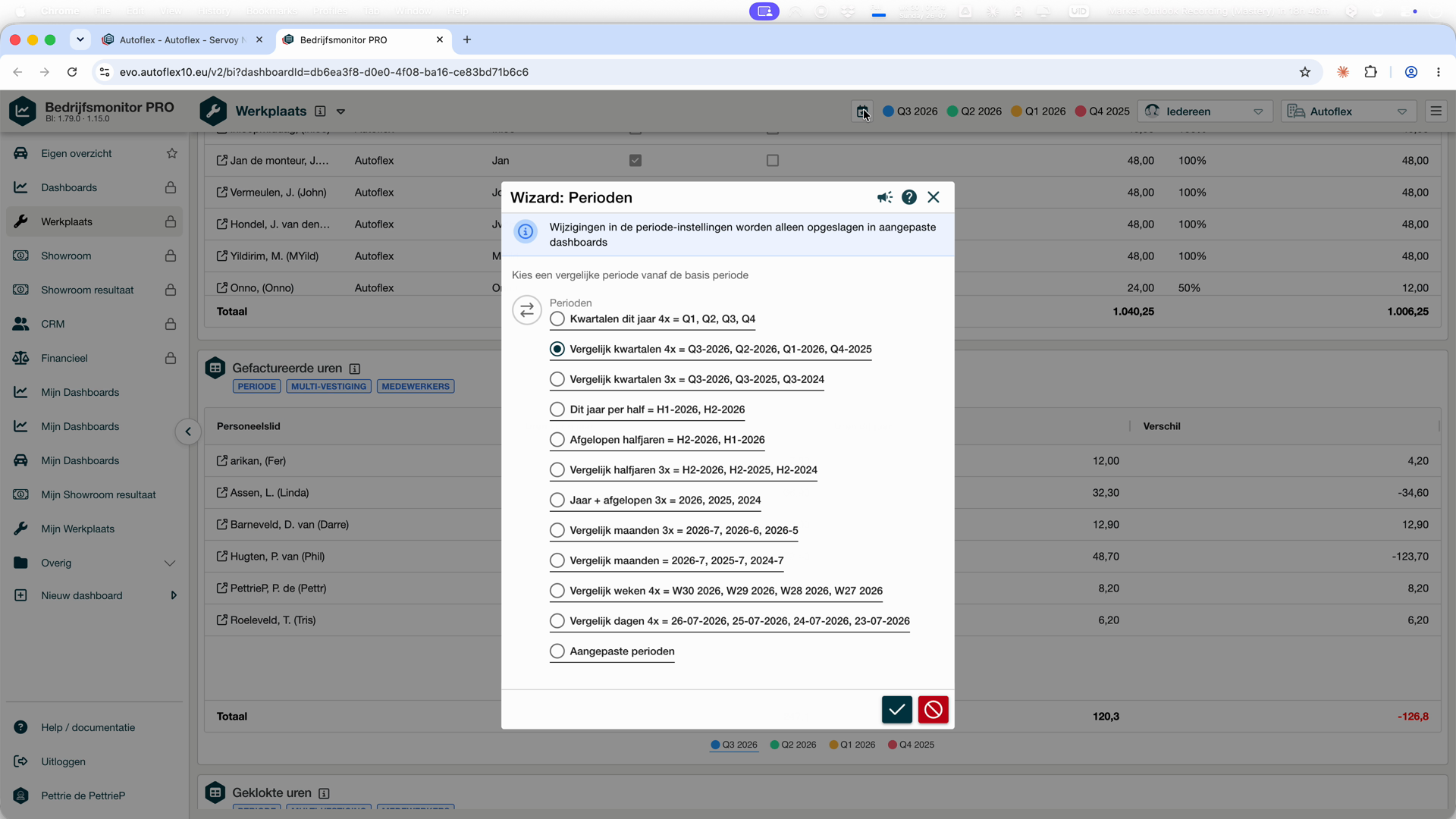Viewport: 1456px width, 819px height.
Task: Open the Iedereen employee dropdown
Action: tap(1205, 111)
